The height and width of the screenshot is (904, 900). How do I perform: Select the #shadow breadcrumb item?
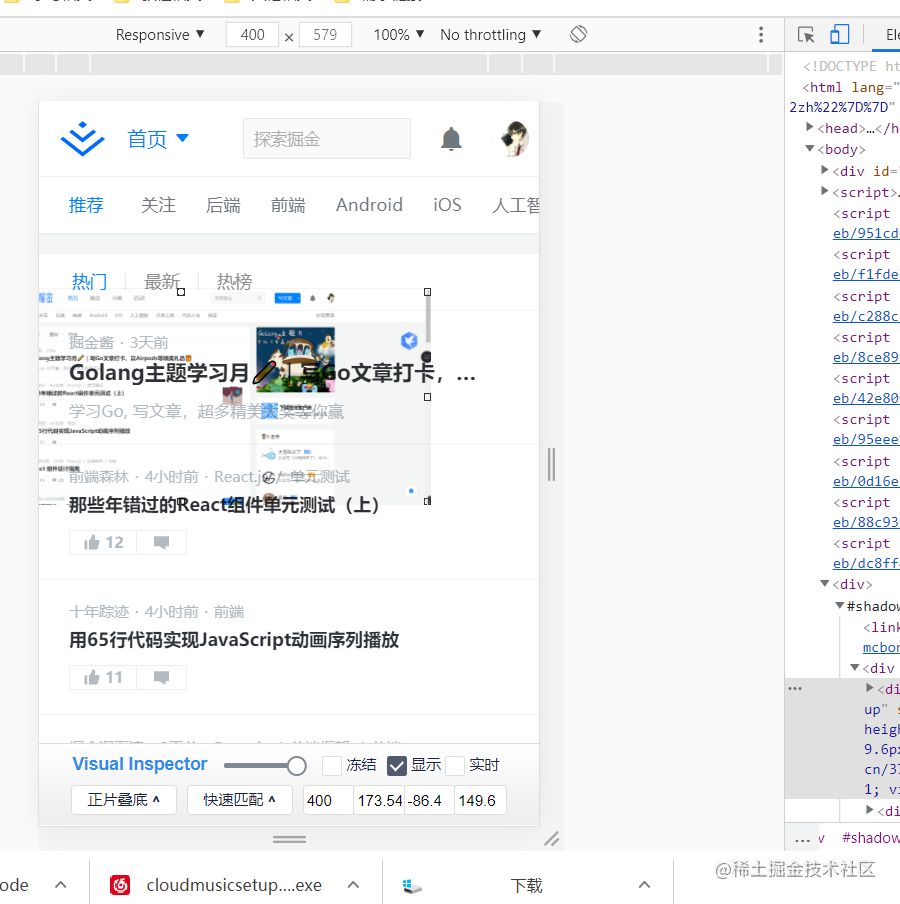(x=871, y=838)
